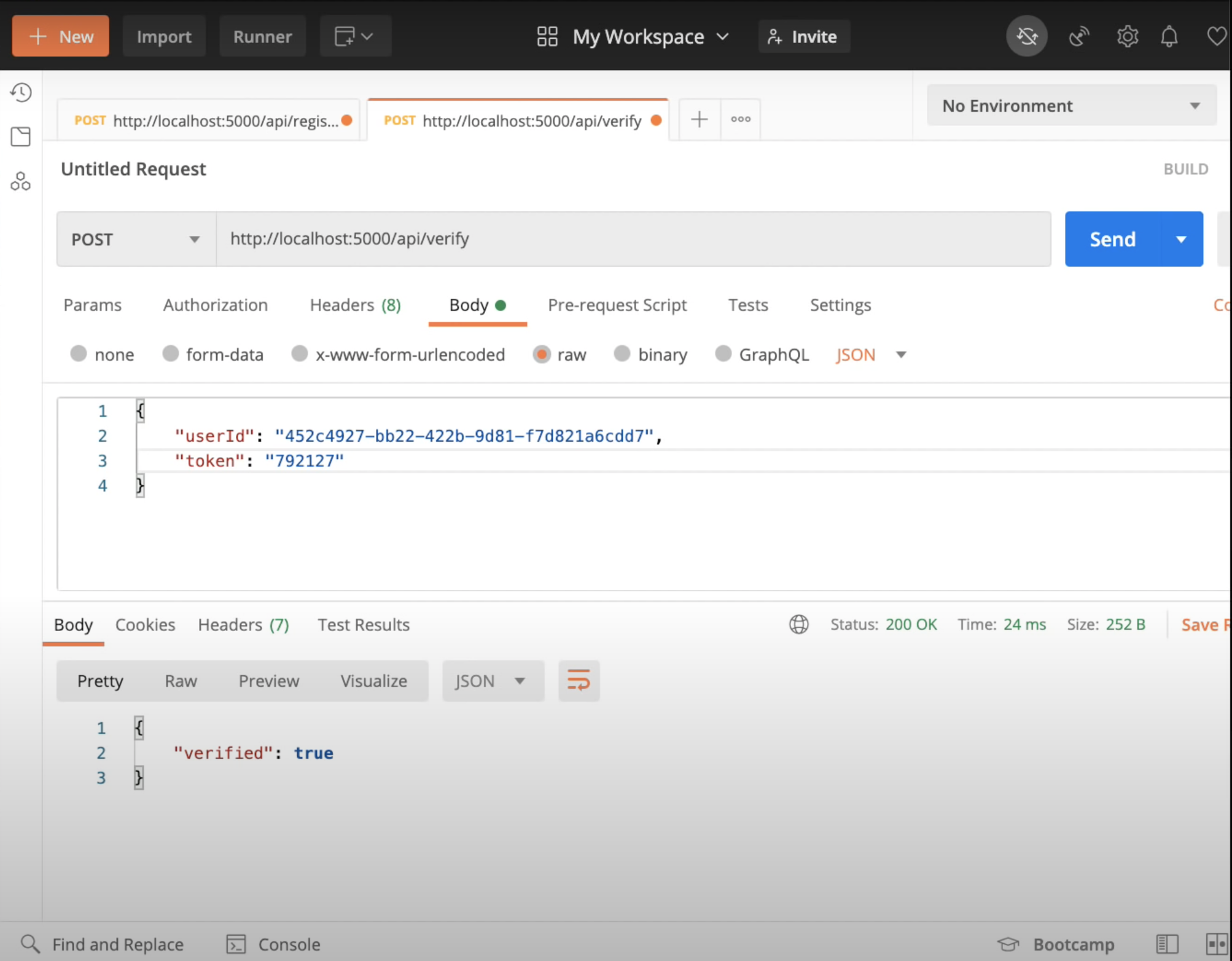Click the sync status icon

pyautogui.click(x=1026, y=36)
